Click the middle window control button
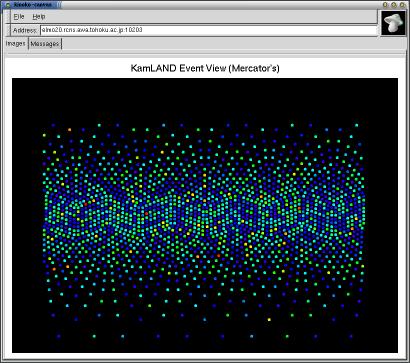Viewport: 410px width, 363px height. [x=394, y=5]
